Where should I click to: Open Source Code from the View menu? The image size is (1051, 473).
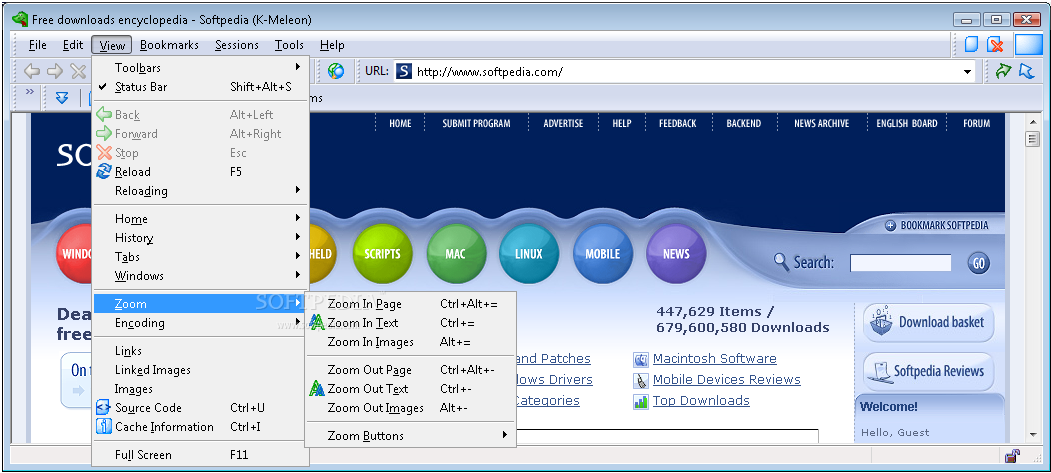tap(200, 407)
